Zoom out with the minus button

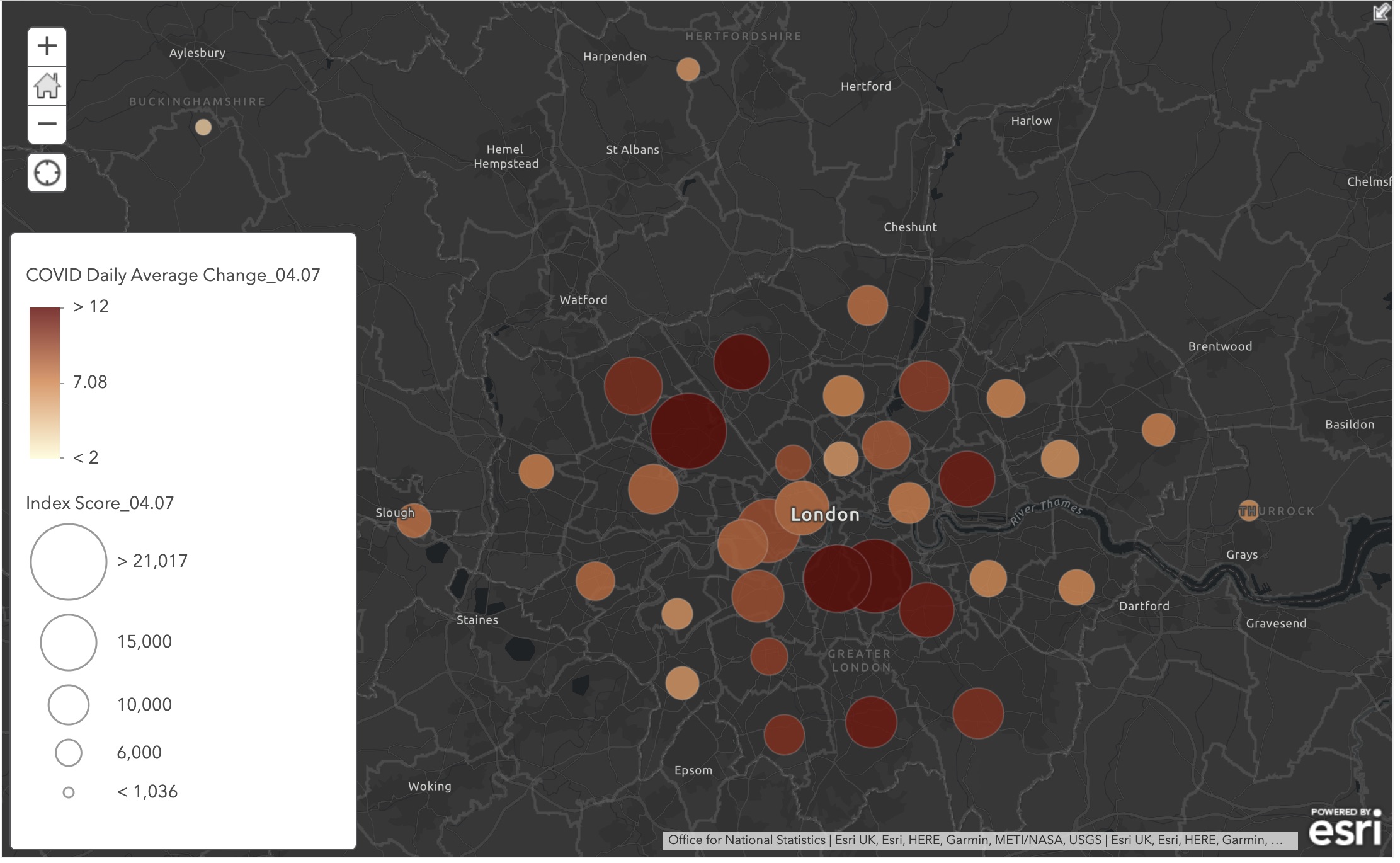[47, 124]
